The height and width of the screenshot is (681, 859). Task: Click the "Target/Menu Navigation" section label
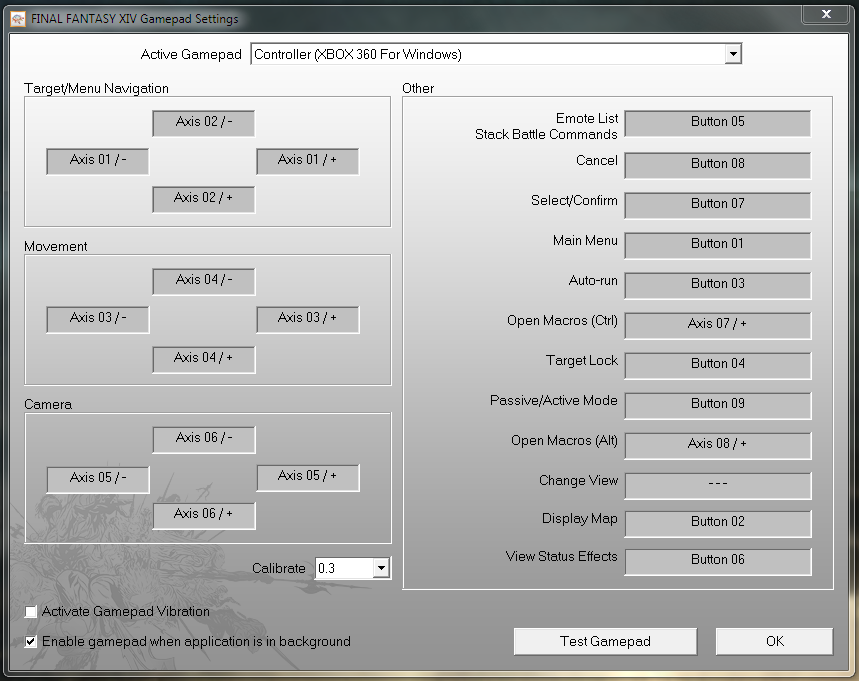tap(96, 88)
